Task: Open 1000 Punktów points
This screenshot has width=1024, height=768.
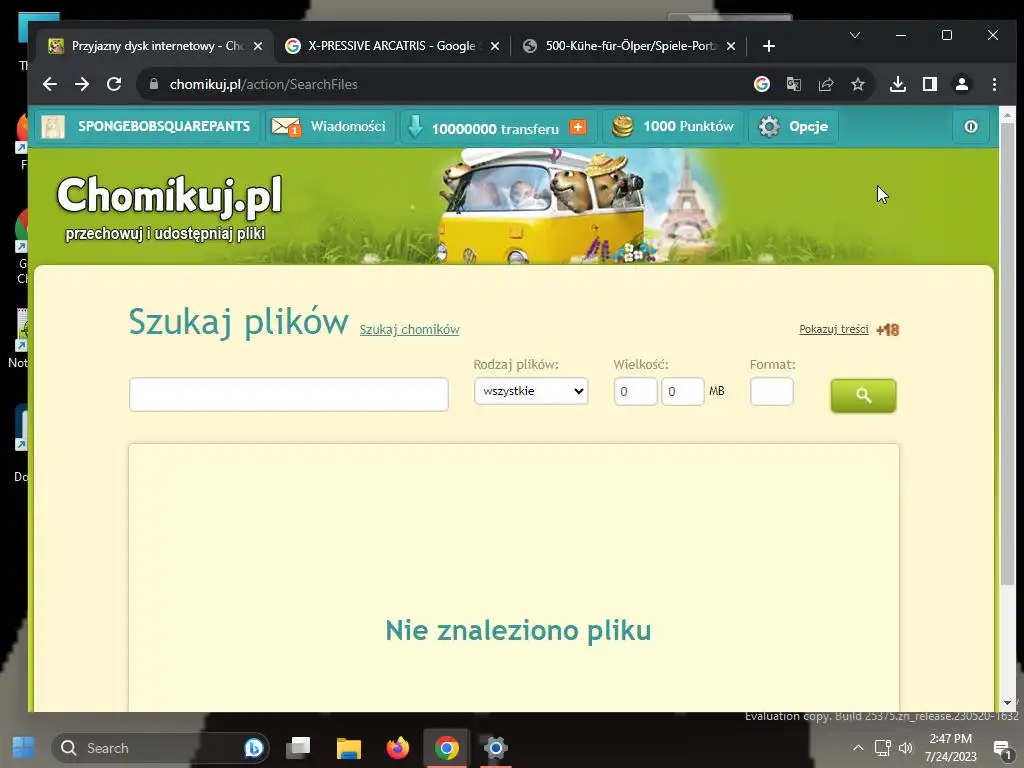Action: pos(688,126)
